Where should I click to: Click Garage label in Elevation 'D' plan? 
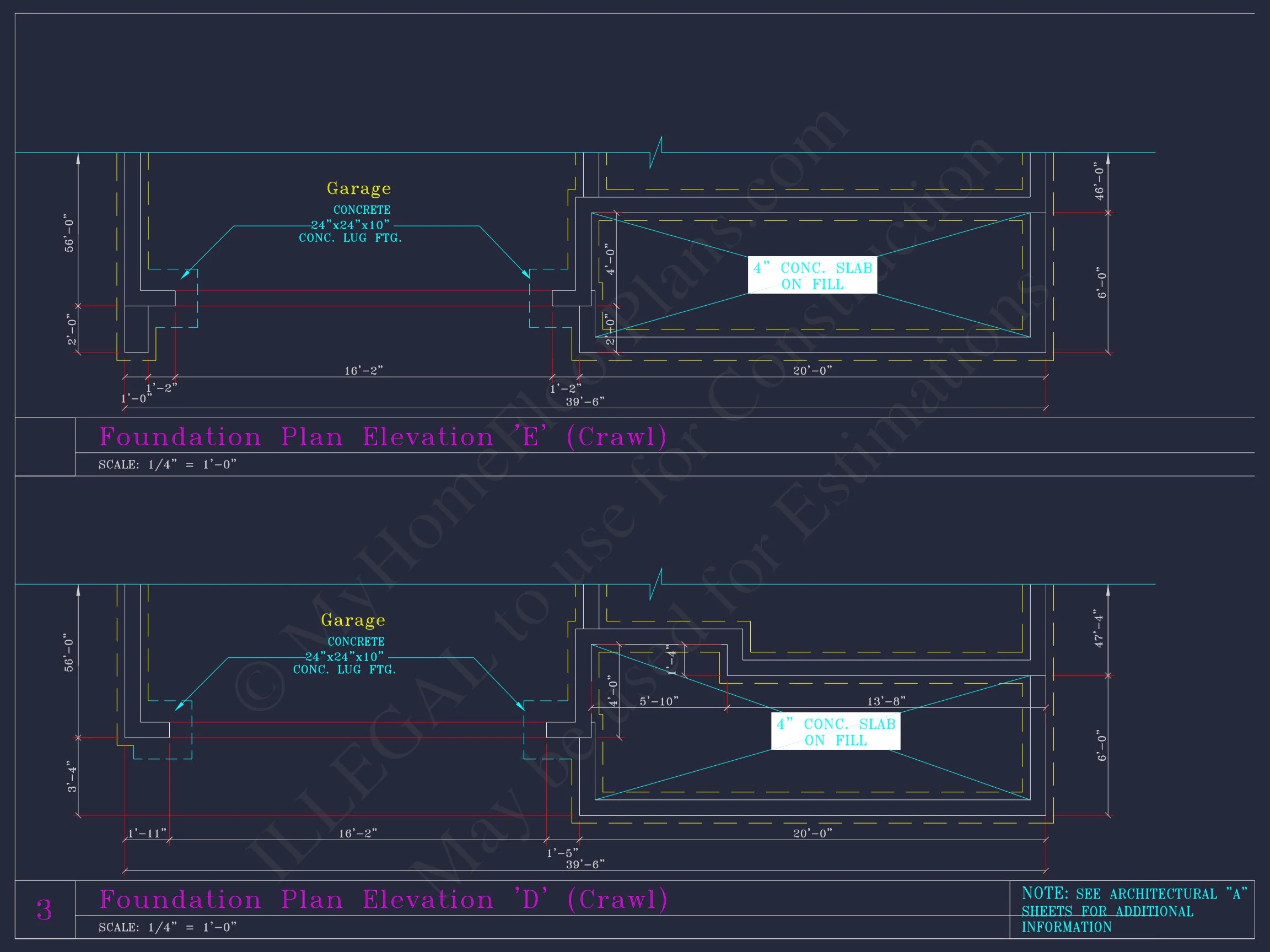353,620
